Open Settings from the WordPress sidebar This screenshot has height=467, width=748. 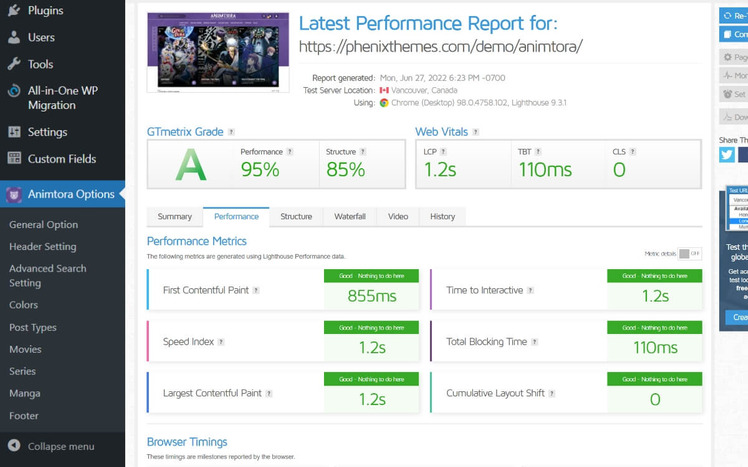tap(47, 132)
